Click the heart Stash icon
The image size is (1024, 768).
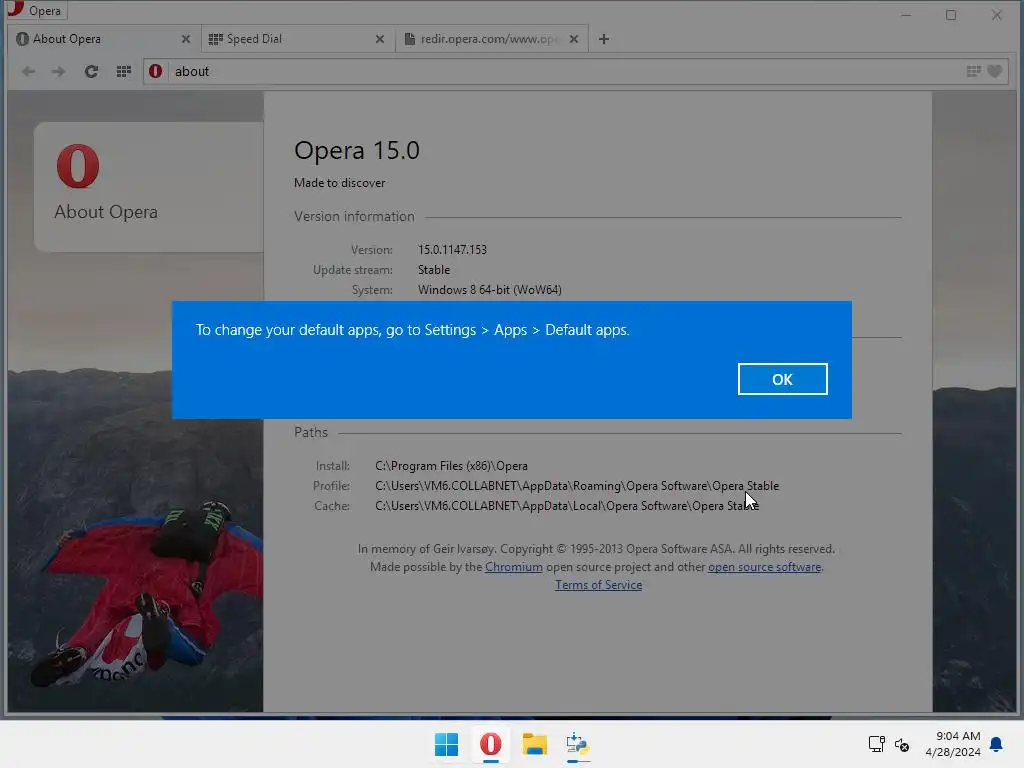995,71
